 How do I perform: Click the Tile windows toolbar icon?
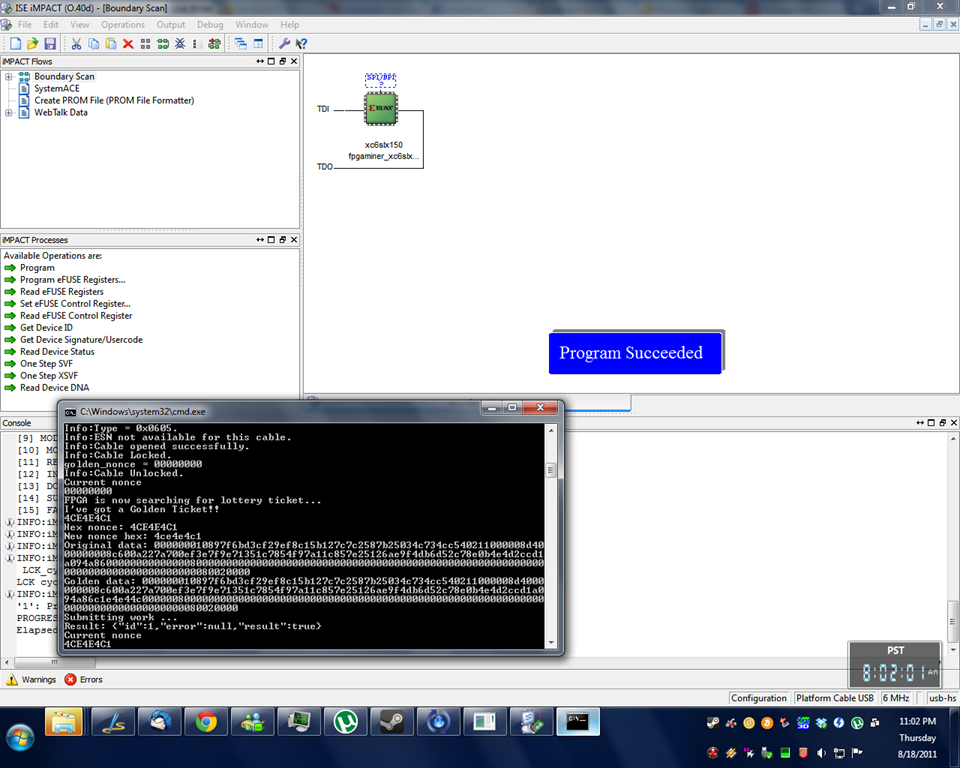pyautogui.click(x=258, y=43)
